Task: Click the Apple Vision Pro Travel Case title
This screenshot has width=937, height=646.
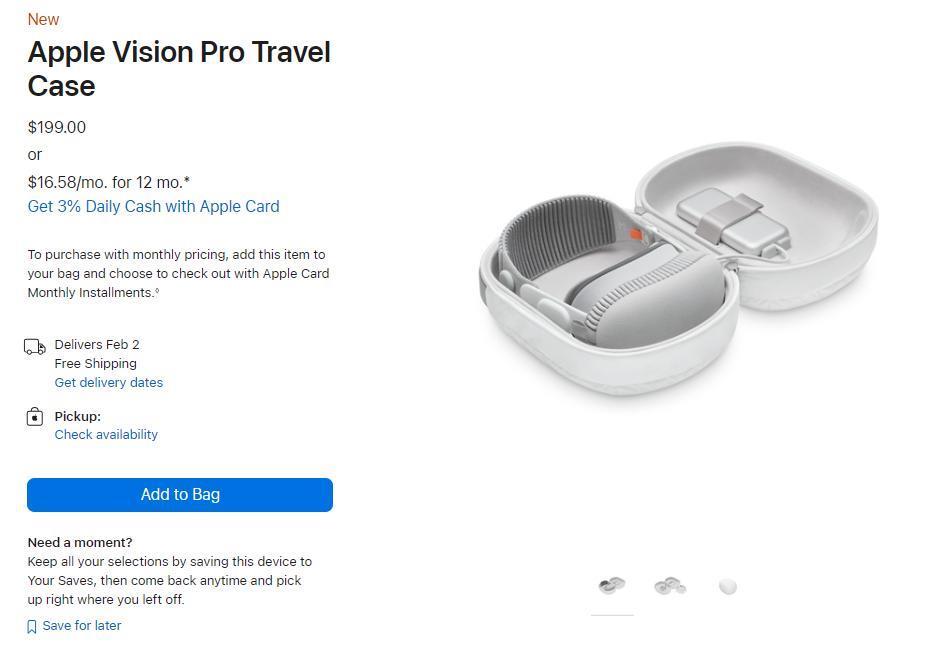Action: (x=179, y=68)
